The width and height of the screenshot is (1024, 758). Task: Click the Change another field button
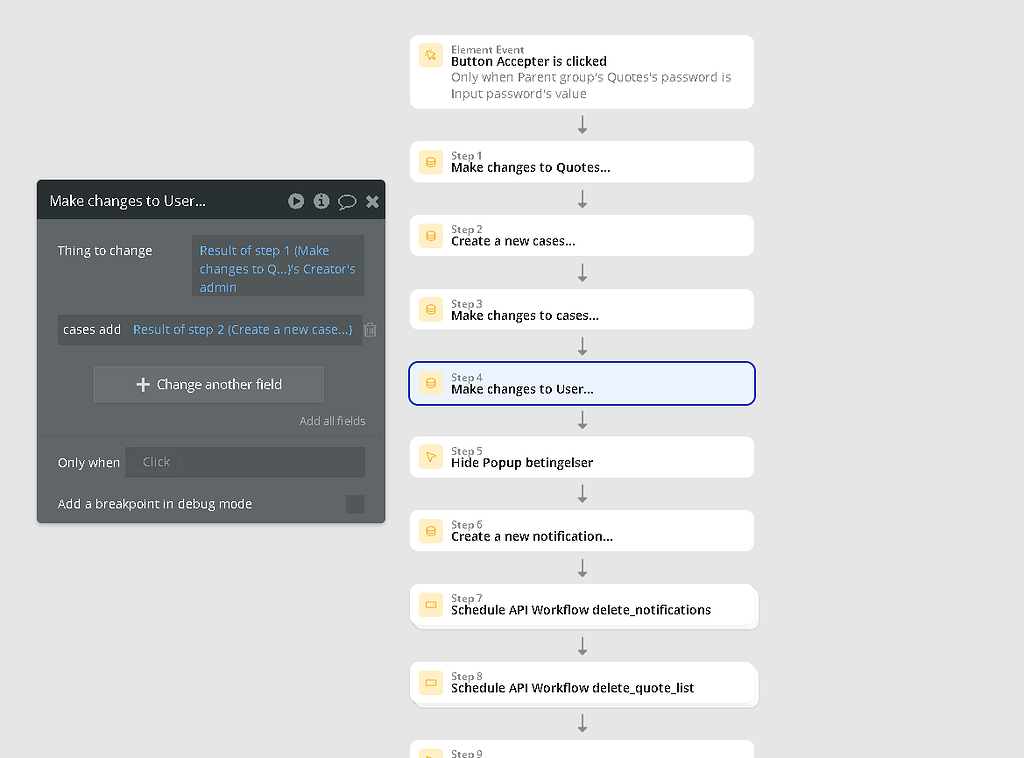point(208,384)
